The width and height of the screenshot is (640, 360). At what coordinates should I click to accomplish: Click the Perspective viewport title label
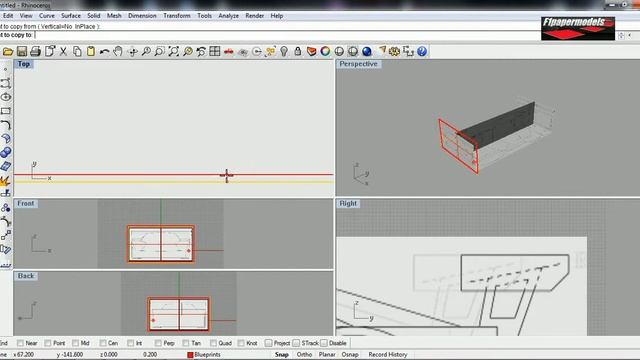[358, 64]
